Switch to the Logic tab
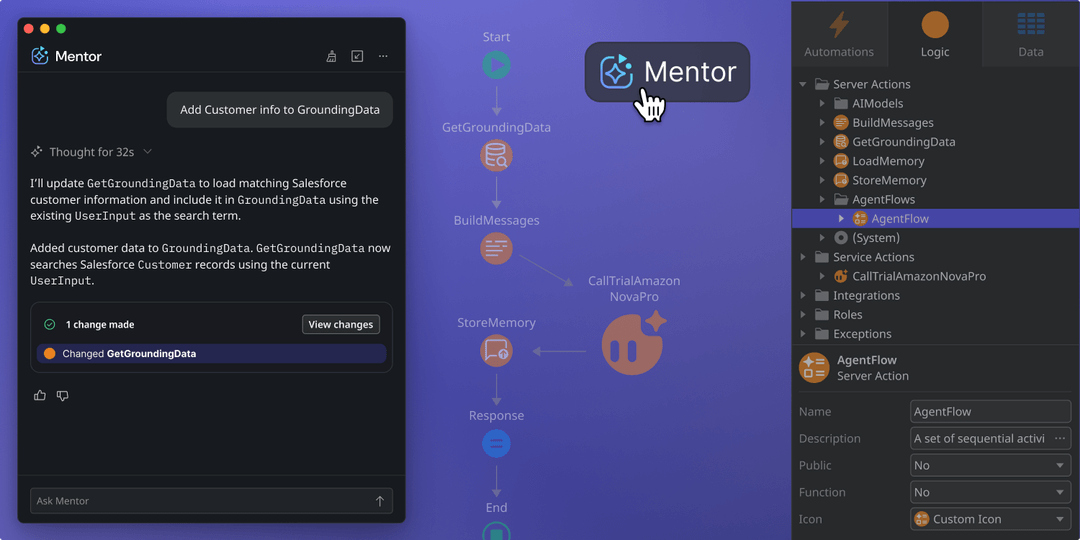Viewport: 1080px width, 540px height. coord(935,34)
